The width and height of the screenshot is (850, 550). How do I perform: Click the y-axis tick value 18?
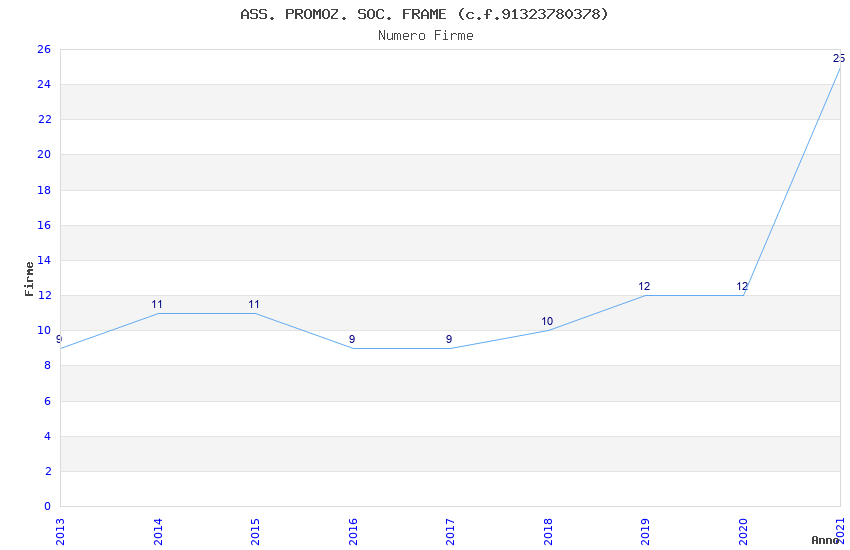(44, 190)
